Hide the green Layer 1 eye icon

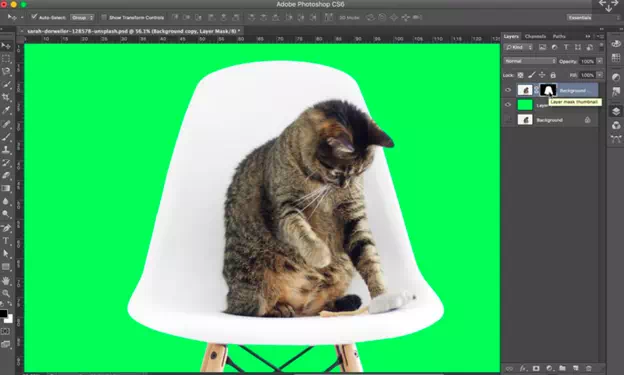[508, 105]
